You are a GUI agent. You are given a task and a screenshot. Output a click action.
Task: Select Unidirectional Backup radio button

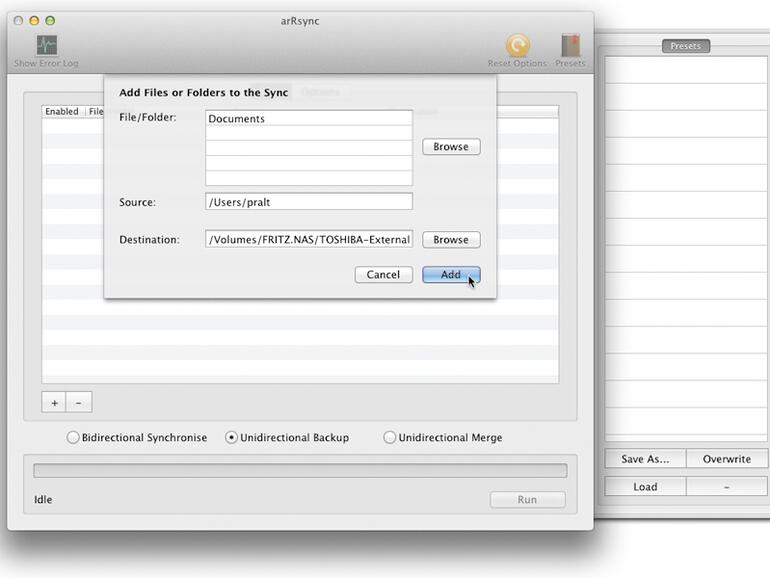point(232,437)
